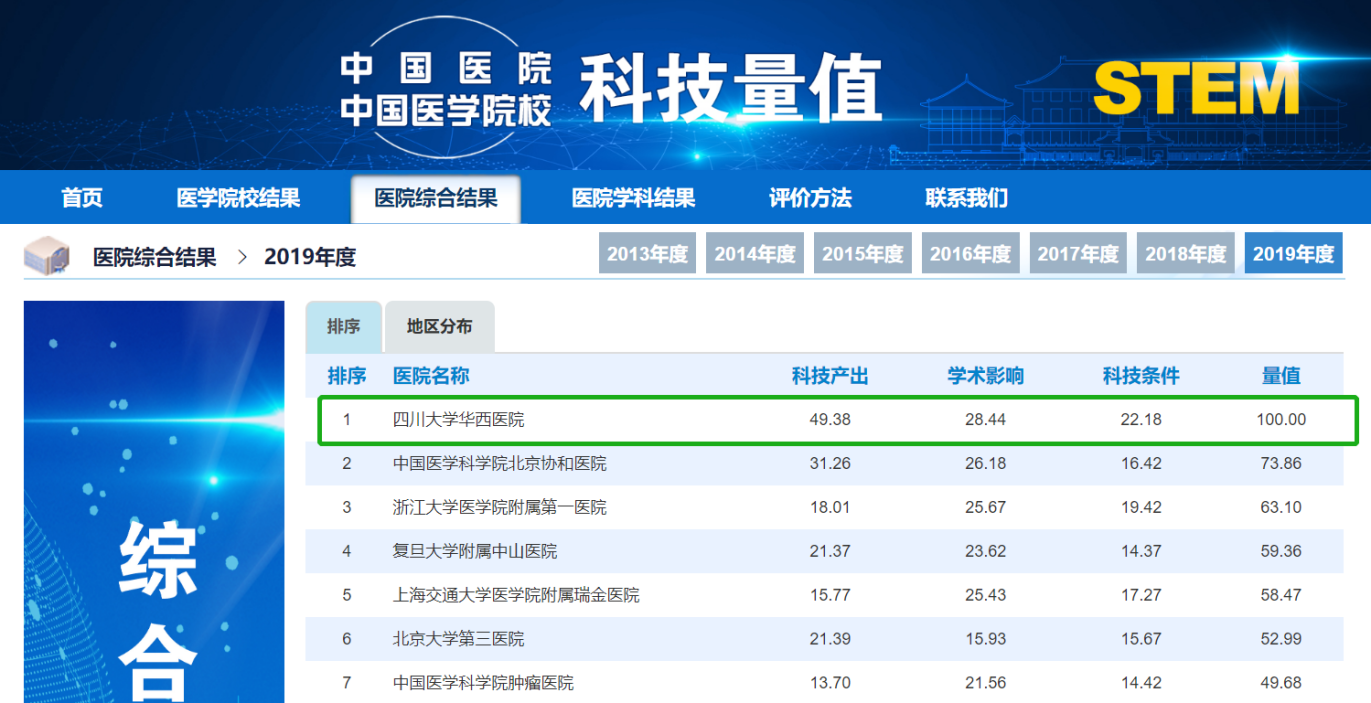
Task: Click 浙江大学医学院附属第一医院 hospital name
Action: pyautogui.click(x=499, y=508)
